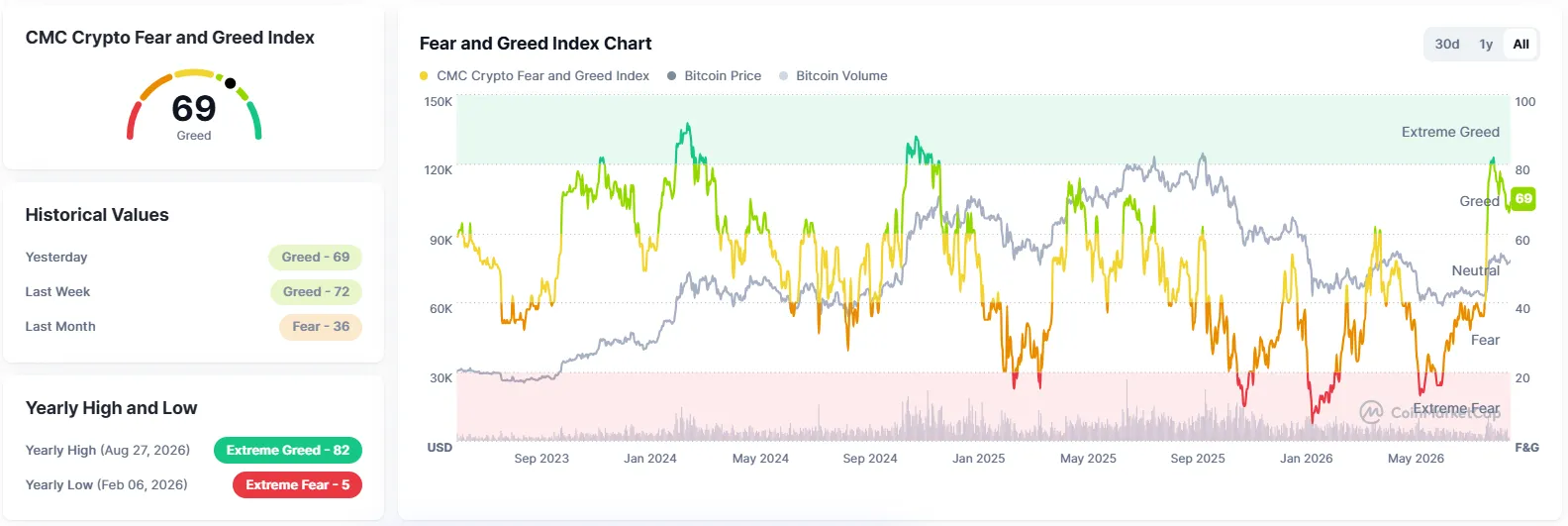This screenshot has width=1568, height=526.
Task: Click the Extreme Greed - 82 yearly high badge
Action: 288,451
